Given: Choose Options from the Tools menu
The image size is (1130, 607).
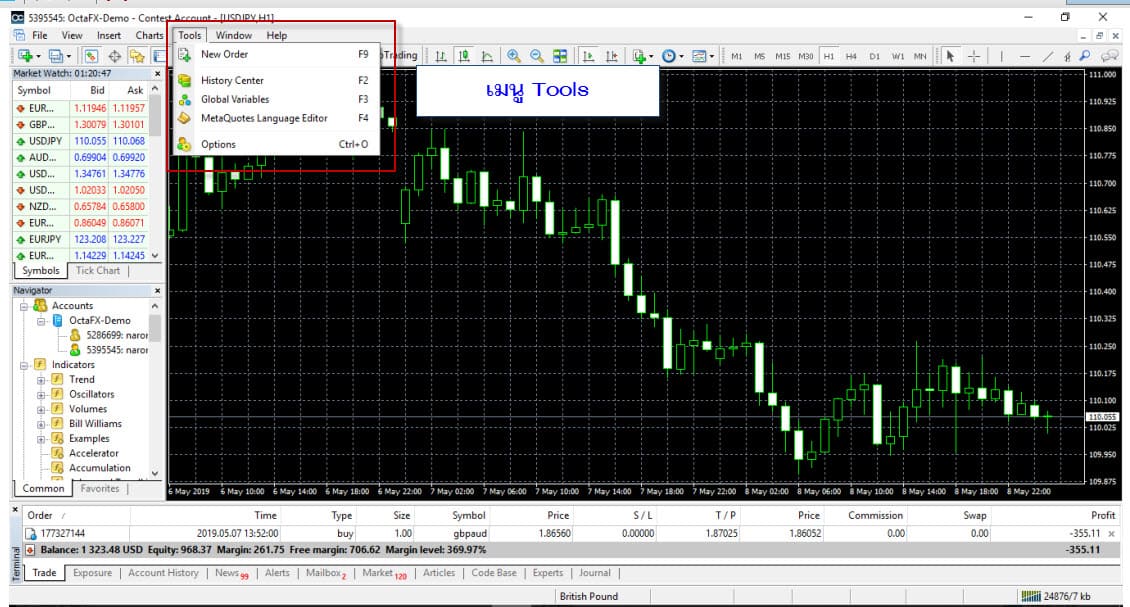Looking at the screenshot, I should point(218,144).
